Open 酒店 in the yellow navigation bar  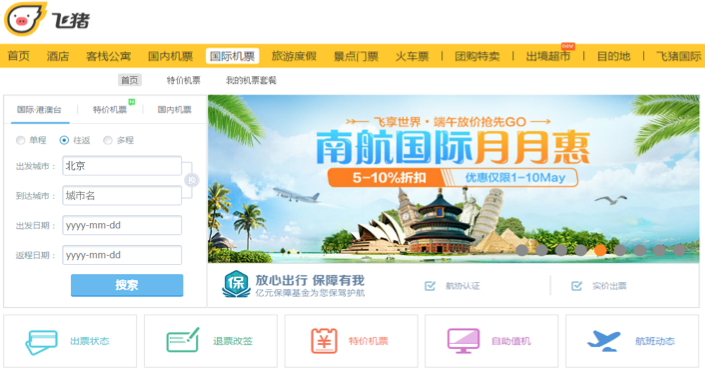click(x=58, y=56)
